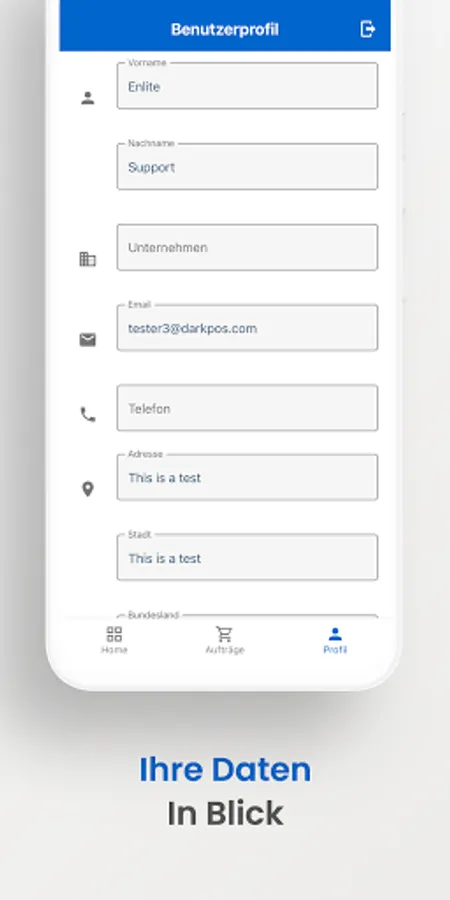Click the location pin icon

(87, 489)
